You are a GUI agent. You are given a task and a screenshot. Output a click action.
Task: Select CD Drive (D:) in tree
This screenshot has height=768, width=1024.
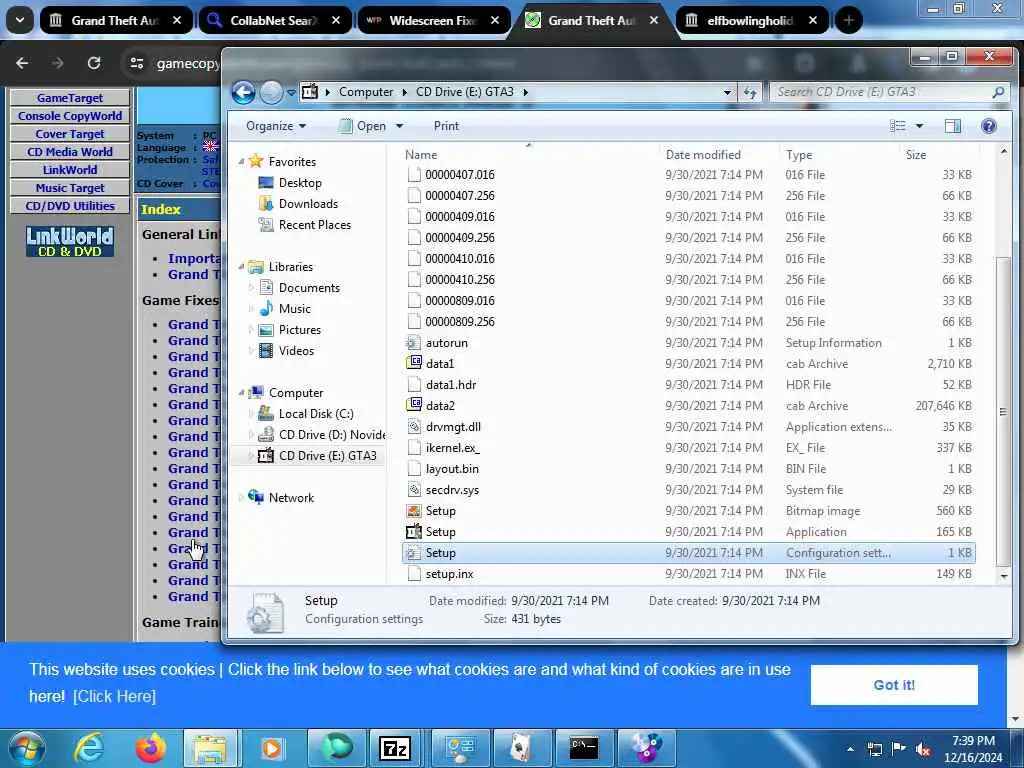(x=321, y=435)
